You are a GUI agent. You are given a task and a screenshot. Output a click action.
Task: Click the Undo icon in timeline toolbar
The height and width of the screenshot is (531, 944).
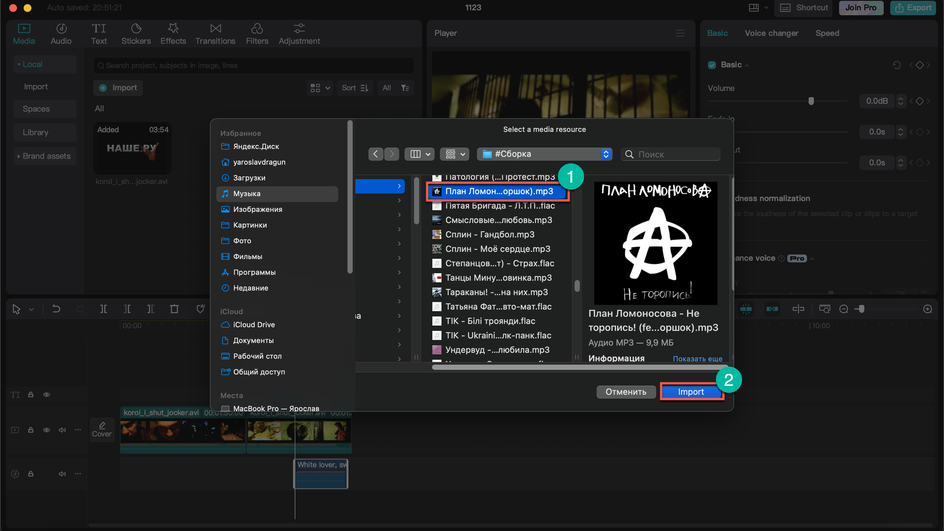(56, 309)
